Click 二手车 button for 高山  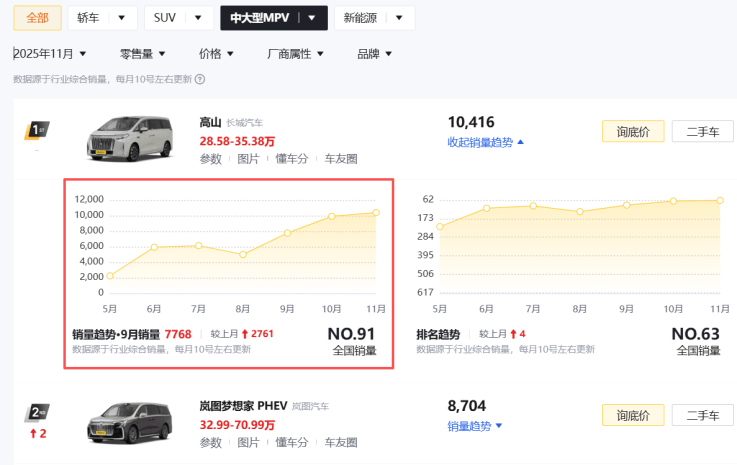pos(703,131)
